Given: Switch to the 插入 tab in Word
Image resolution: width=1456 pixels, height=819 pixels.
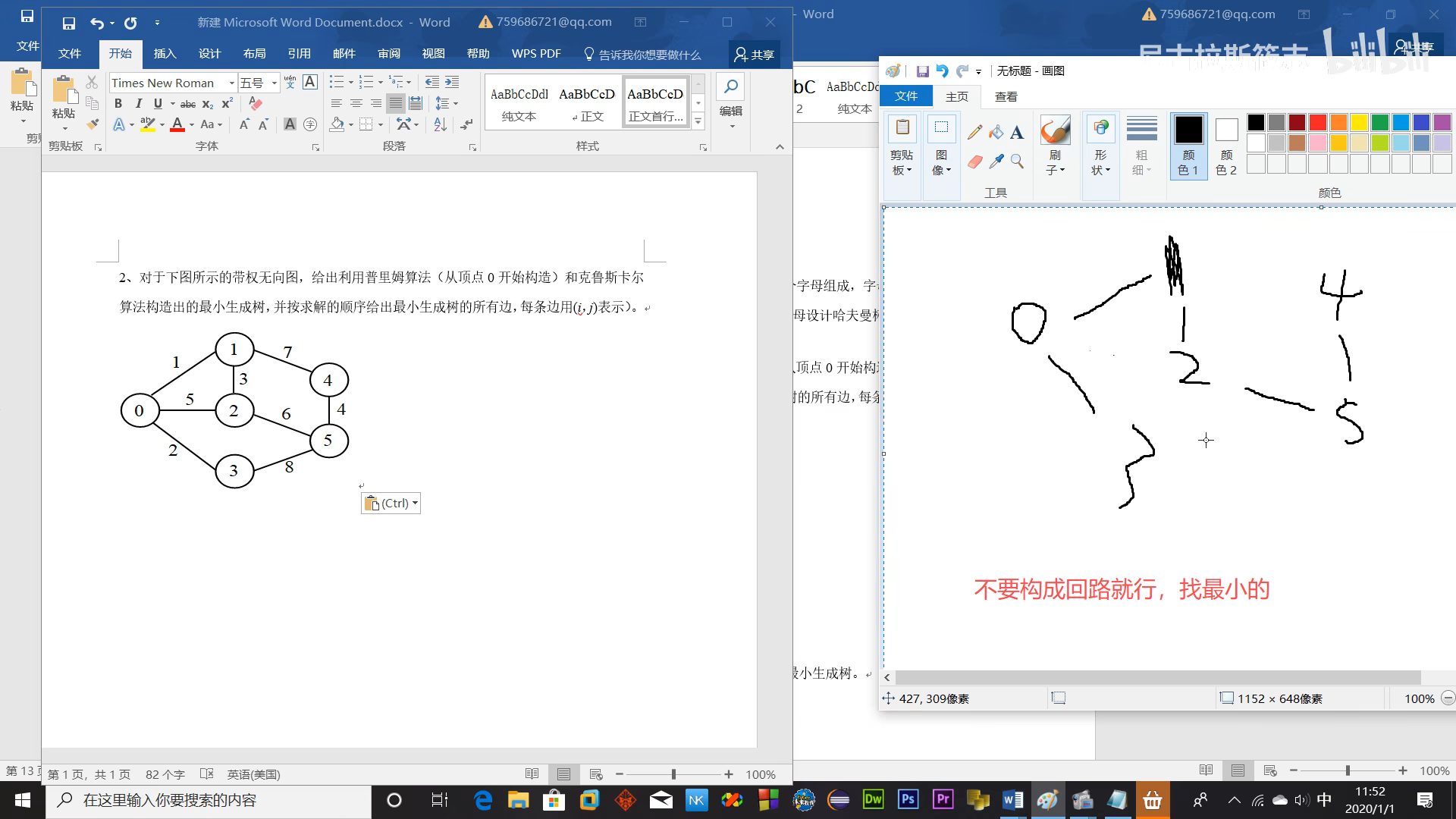Looking at the screenshot, I should [x=165, y=54].
